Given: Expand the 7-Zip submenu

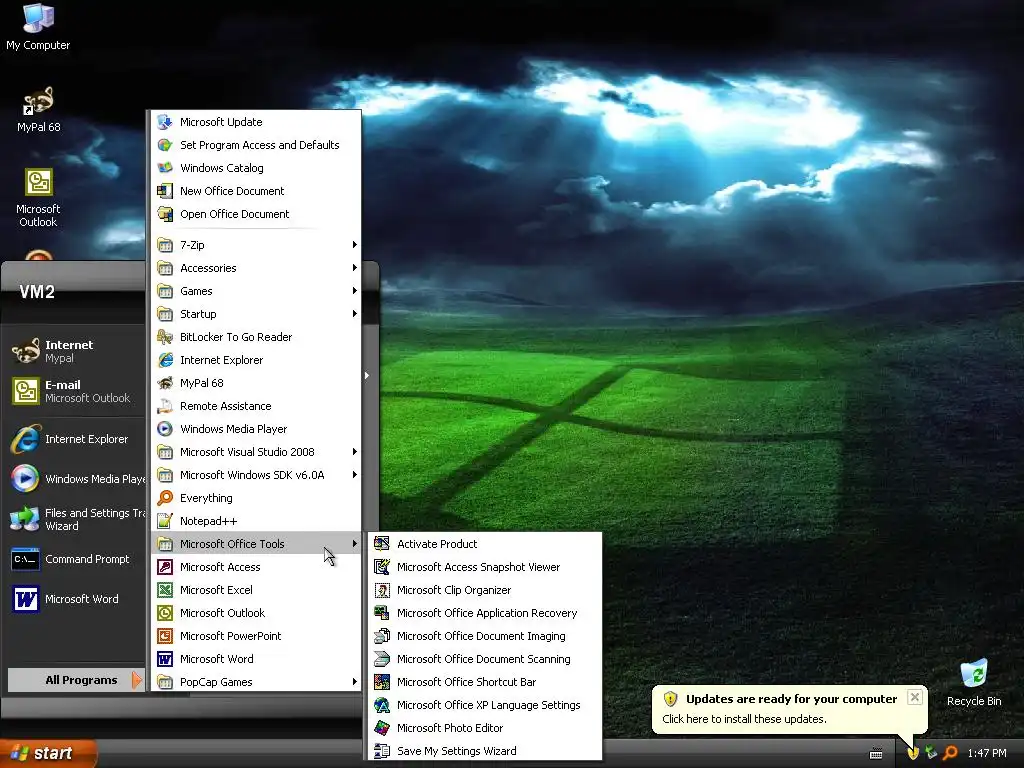Looking at the screenshot, I should pos(255,245).
